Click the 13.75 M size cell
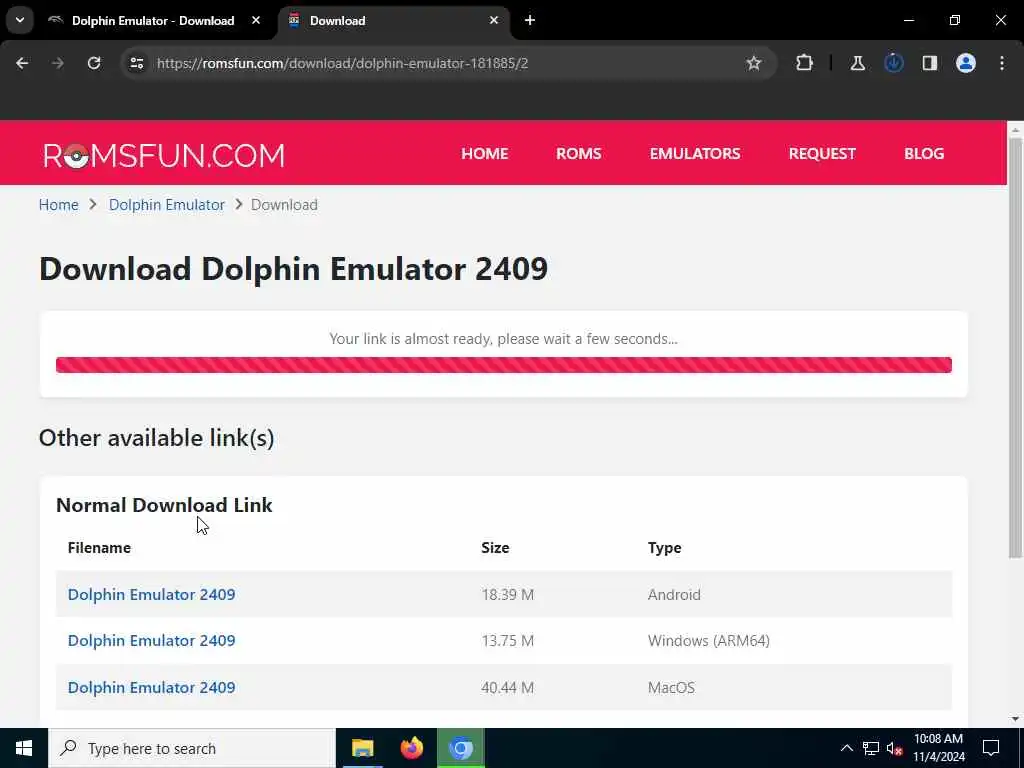 (x=507, y=641)
